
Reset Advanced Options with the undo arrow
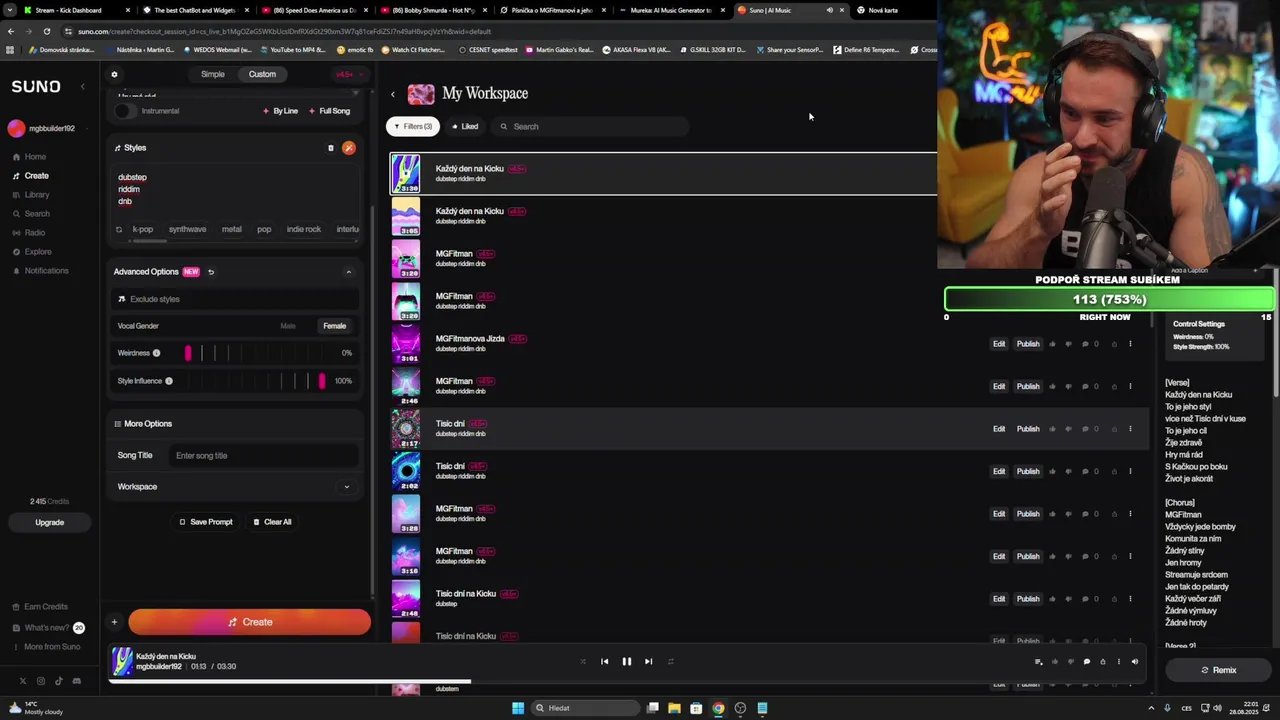(x=211, y=272)
